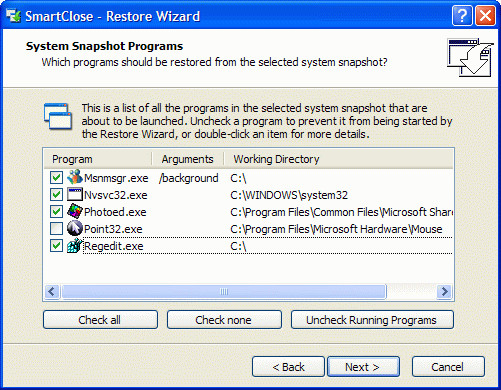The width and height of the screenshot is (501, 390).
Task: Sort by the Program column header
Action: 98,159
